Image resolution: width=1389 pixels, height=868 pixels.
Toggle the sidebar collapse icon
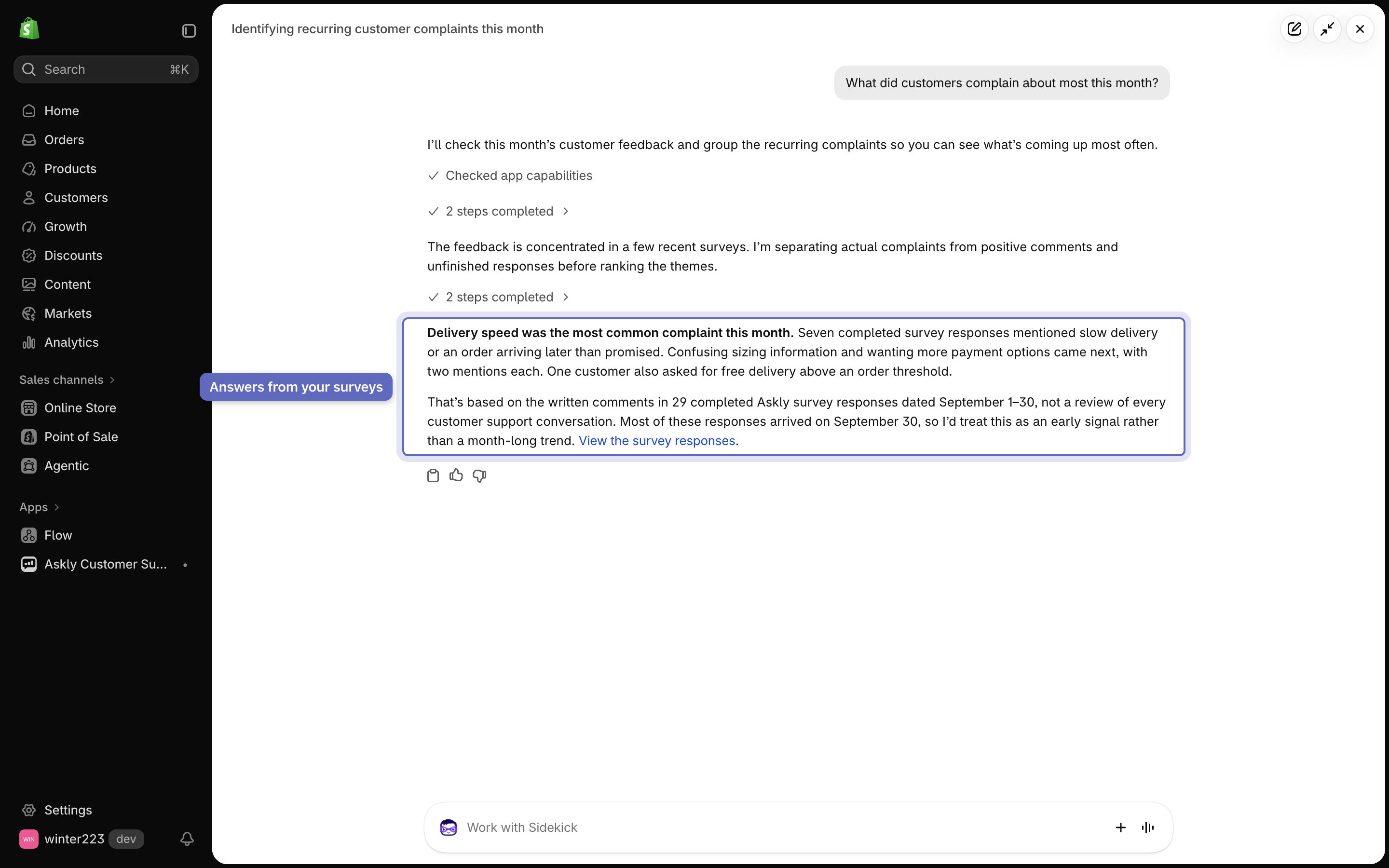pos(189,30)
